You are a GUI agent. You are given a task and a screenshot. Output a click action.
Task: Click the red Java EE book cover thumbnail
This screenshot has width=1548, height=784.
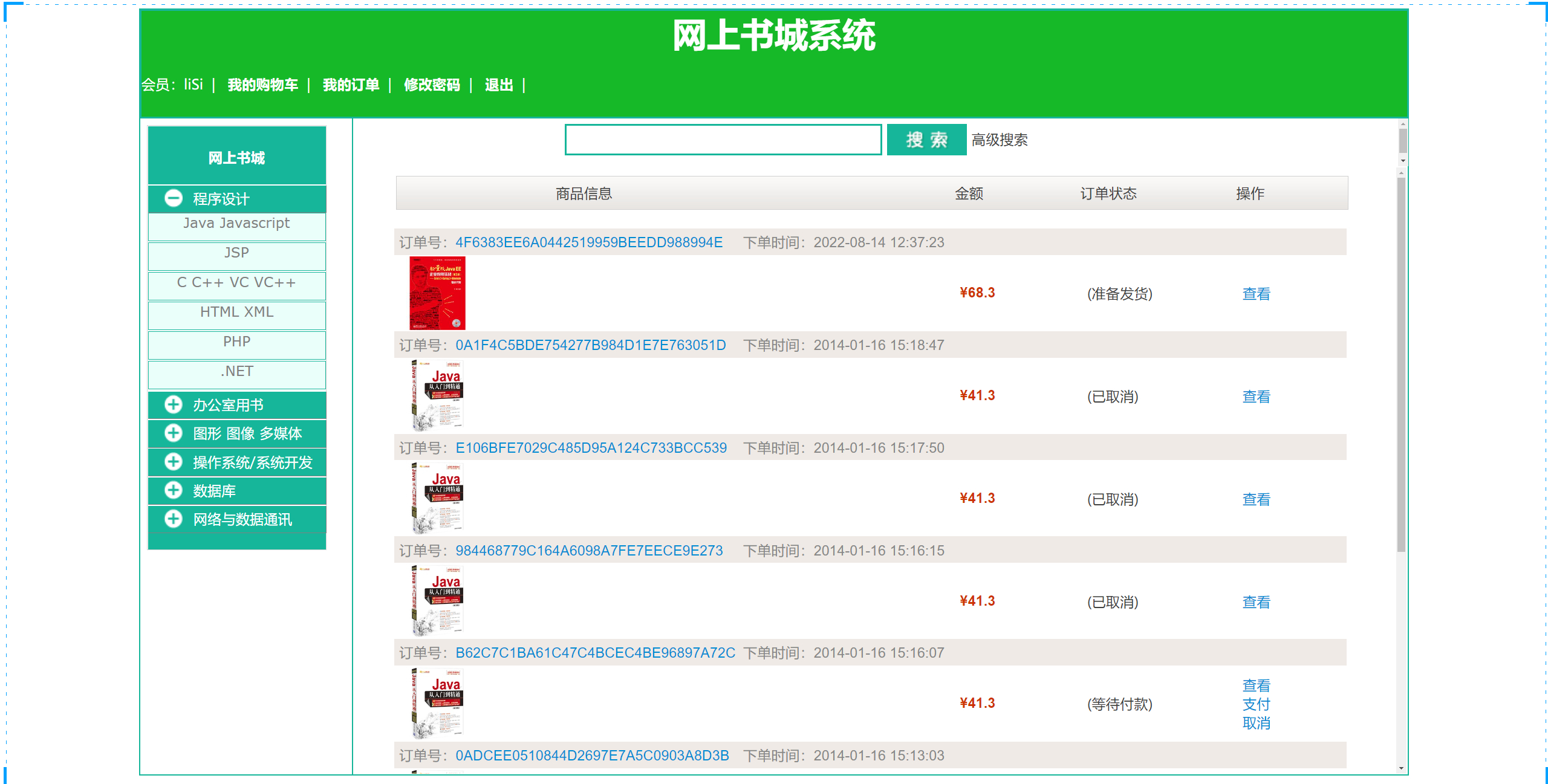[437, 293]
